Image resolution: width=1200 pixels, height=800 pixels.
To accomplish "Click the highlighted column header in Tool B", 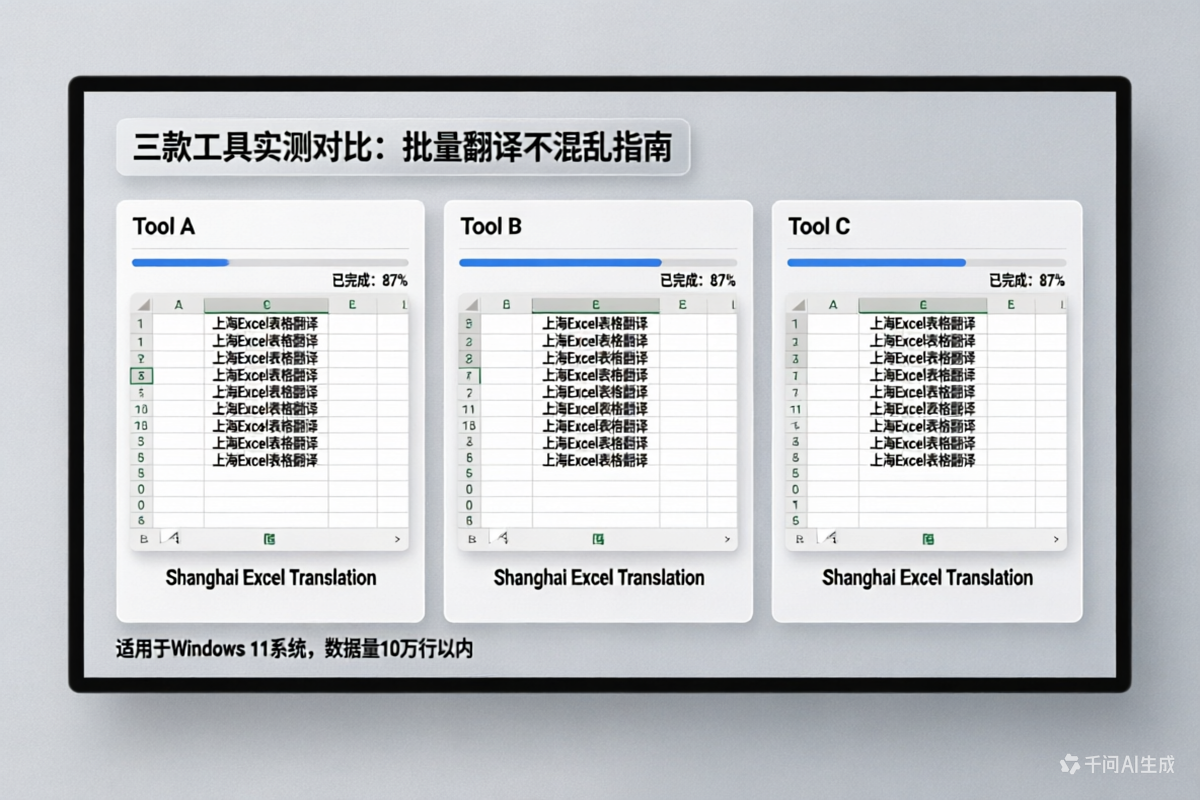I will click(x=595, y=305).
